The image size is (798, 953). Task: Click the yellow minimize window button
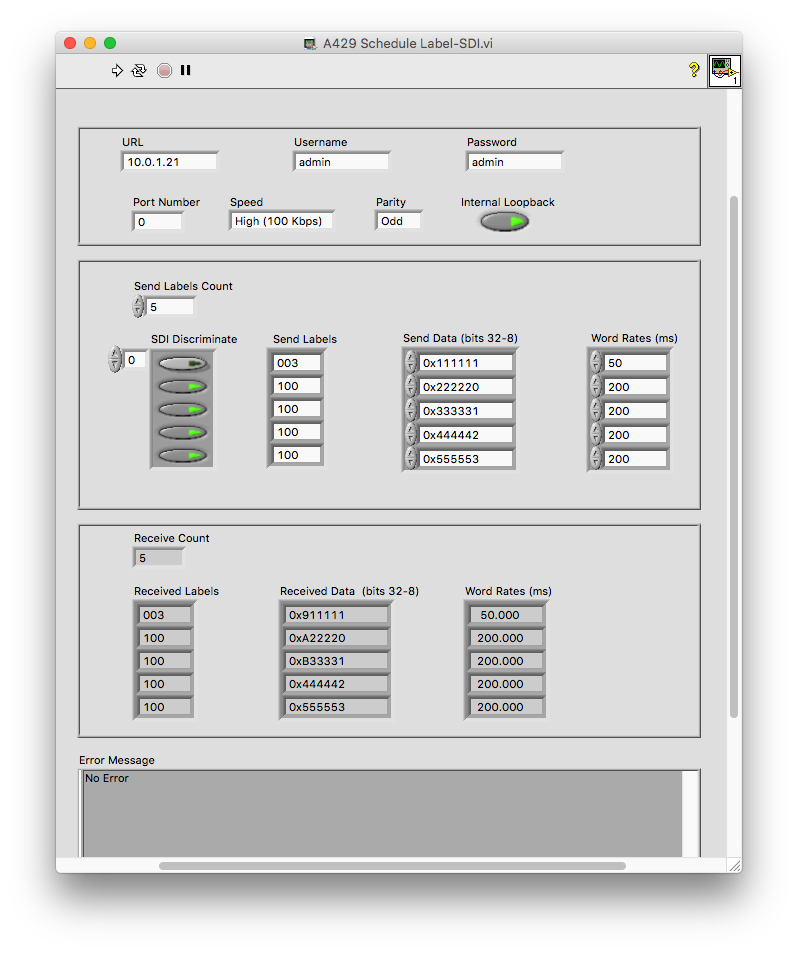[90, 43]
